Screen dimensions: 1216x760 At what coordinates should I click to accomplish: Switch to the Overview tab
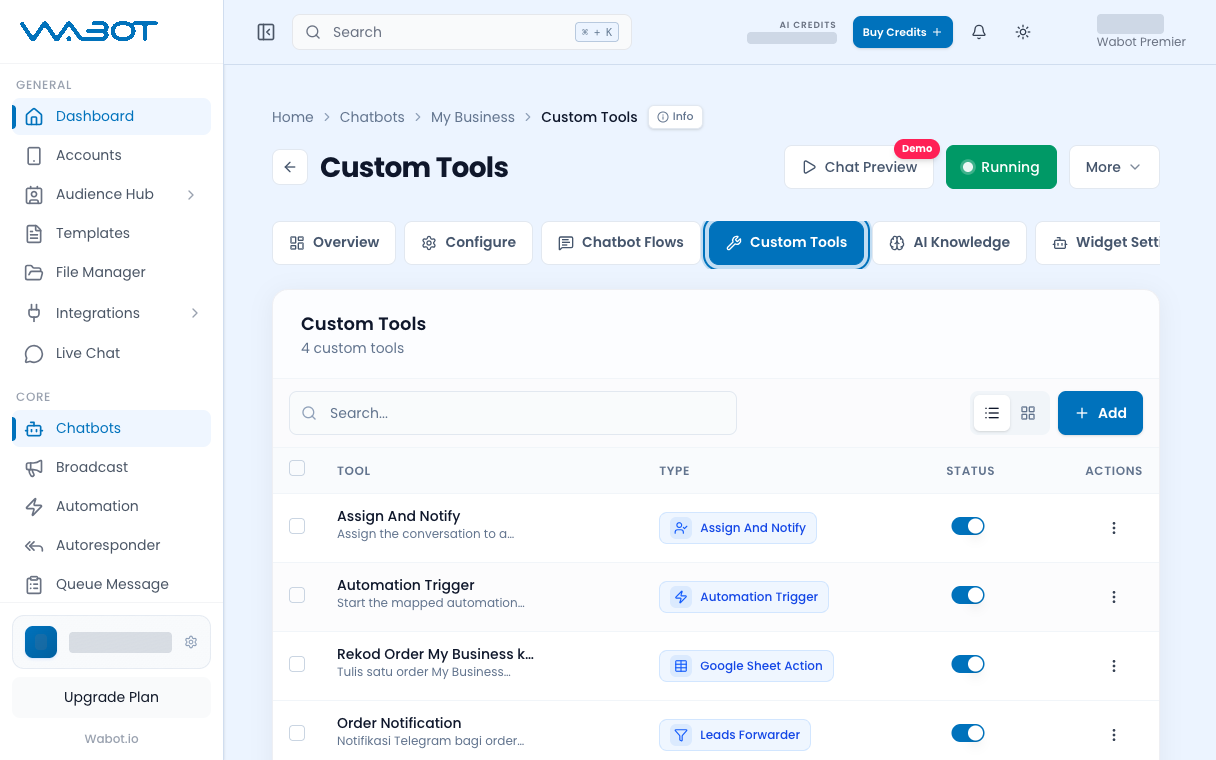[334, 243]
